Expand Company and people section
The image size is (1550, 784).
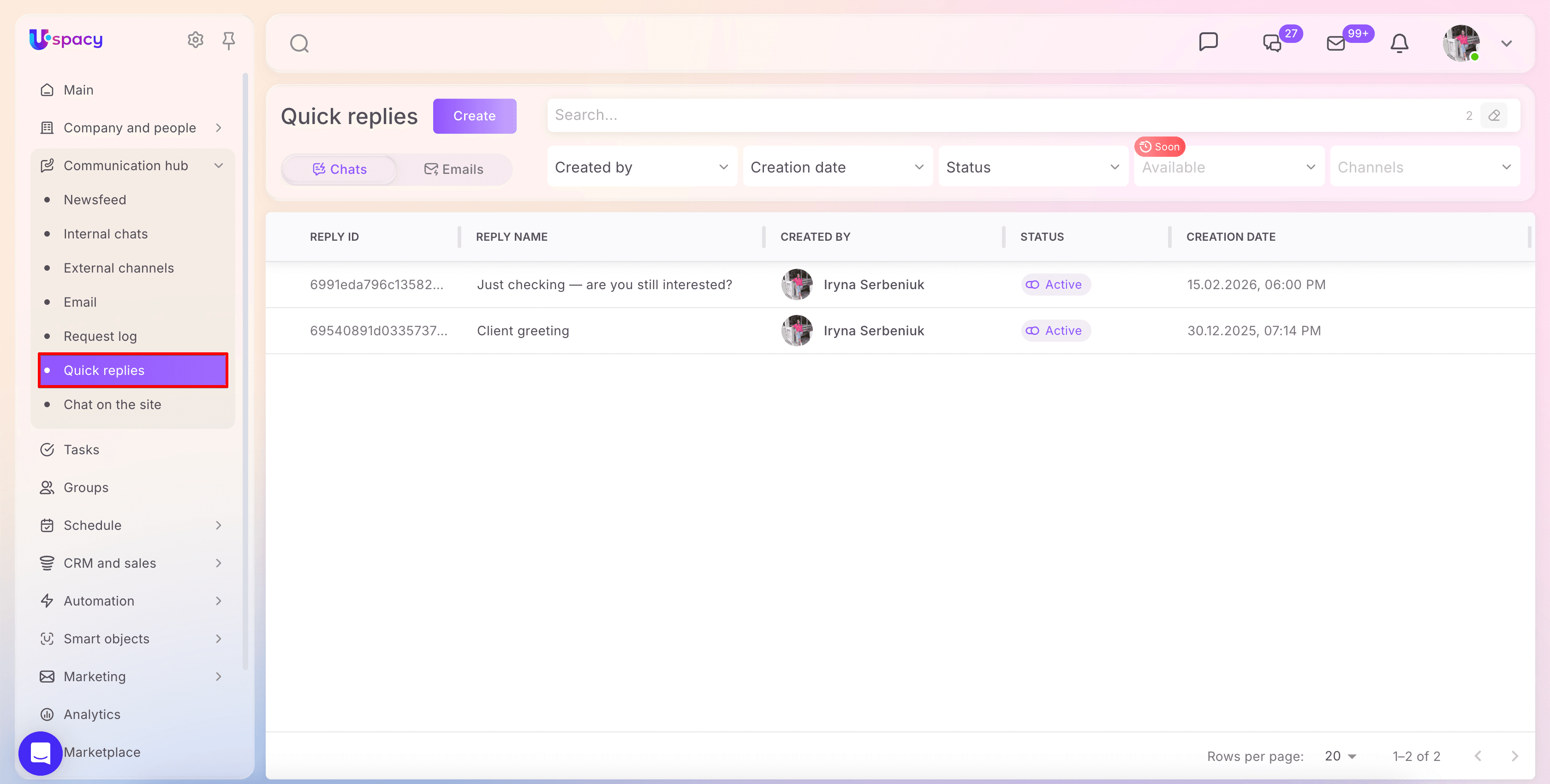click(132, 128)
